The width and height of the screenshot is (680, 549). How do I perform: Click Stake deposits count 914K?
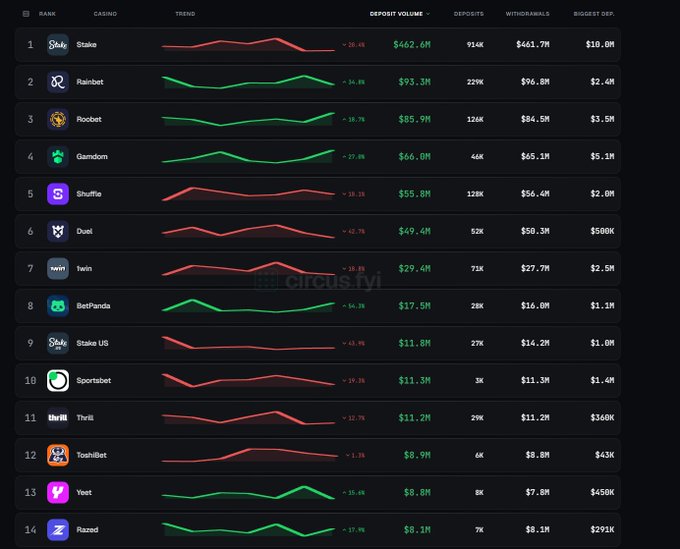[475, 45]
